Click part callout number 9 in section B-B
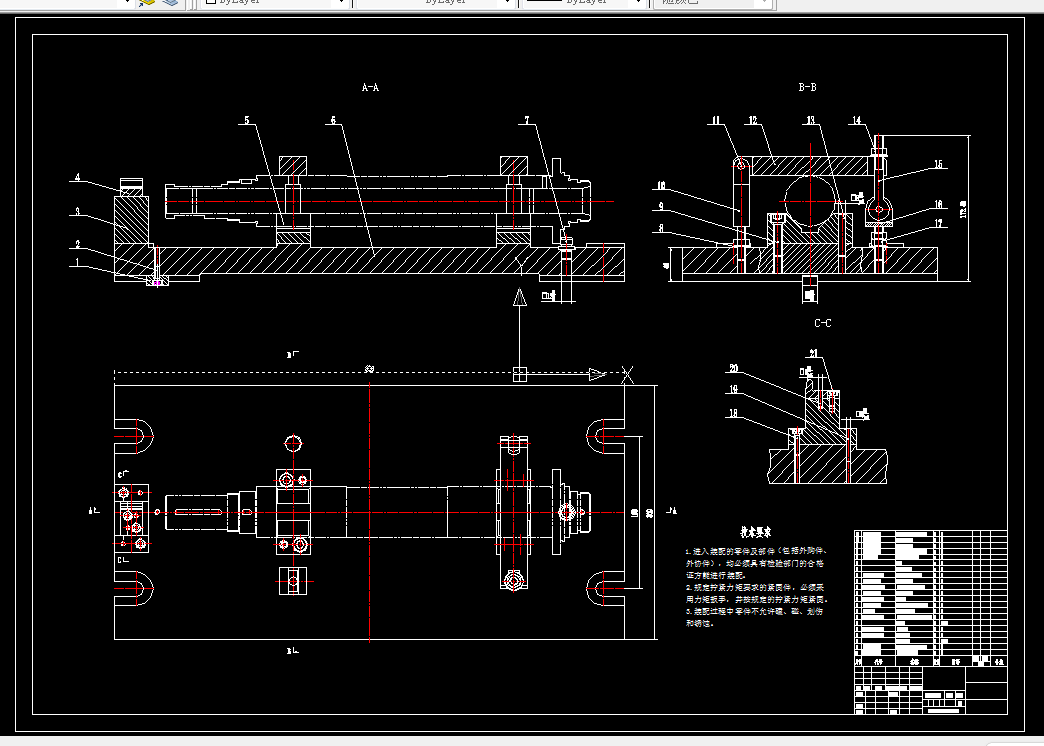This screenshot has width=1044, height=746. 661,206
